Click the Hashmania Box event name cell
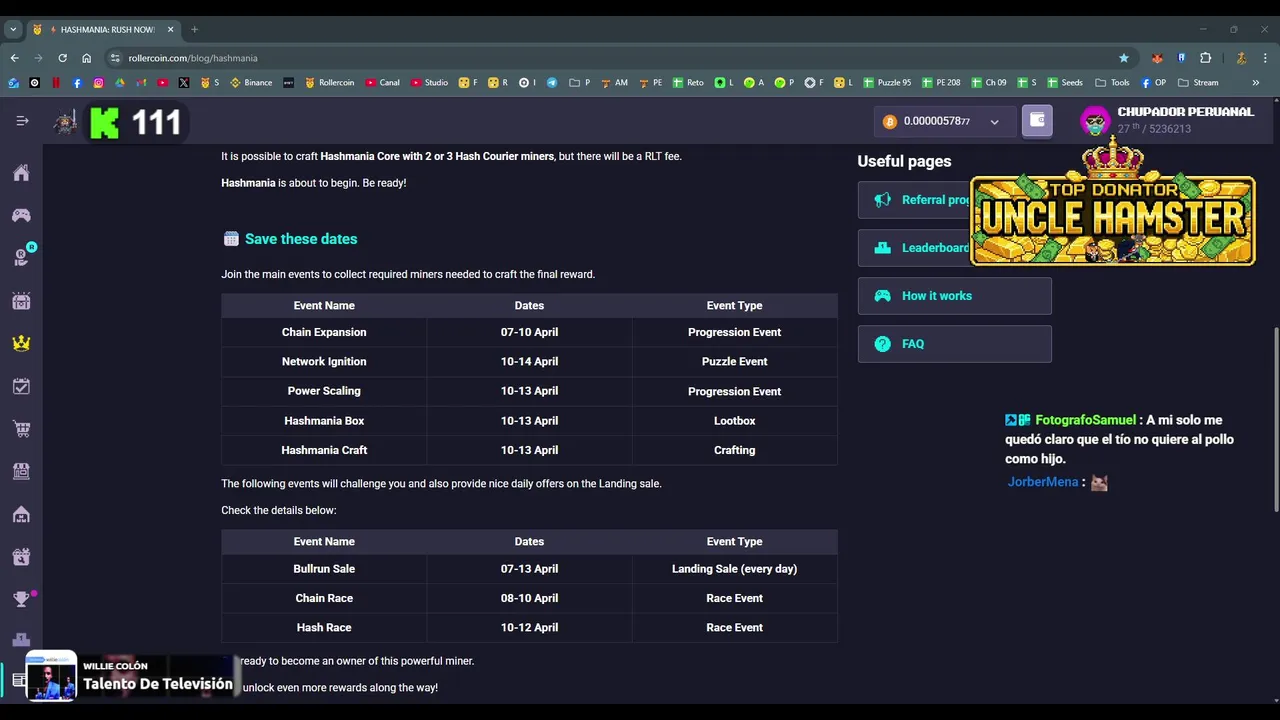The width and height of the screenshot is (1280, 720). 324,421
